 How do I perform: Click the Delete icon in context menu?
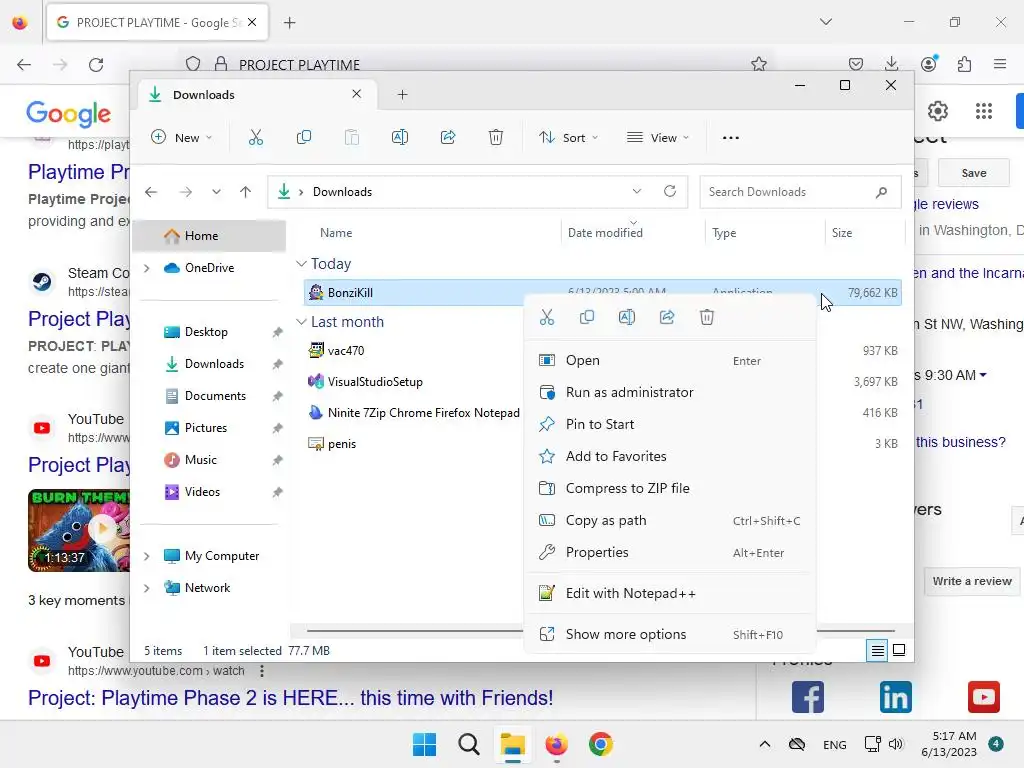click(707, 317)
